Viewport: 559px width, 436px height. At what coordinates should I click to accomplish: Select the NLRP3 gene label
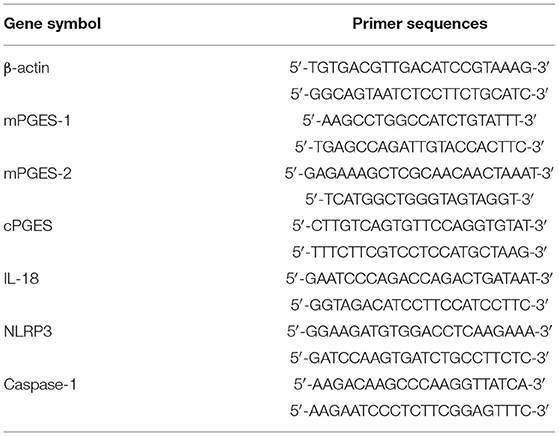point(28,331)
